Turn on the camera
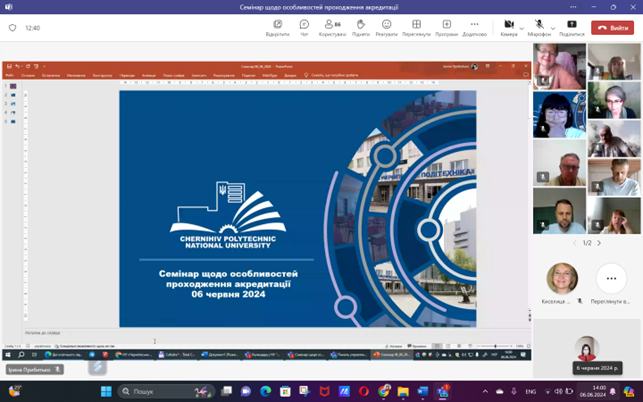 [509, 27]
